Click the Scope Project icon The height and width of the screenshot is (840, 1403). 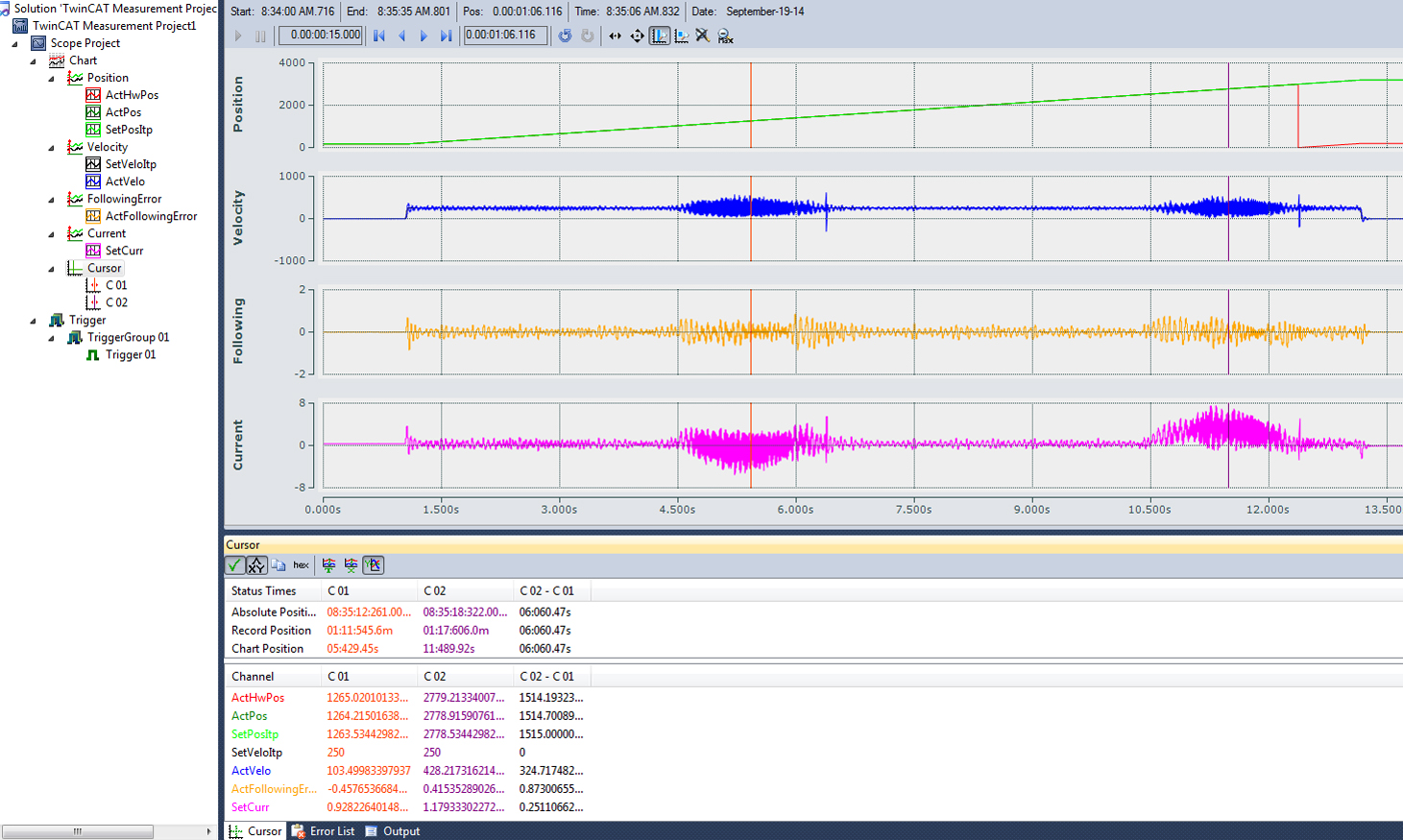[x=38, y=43]
